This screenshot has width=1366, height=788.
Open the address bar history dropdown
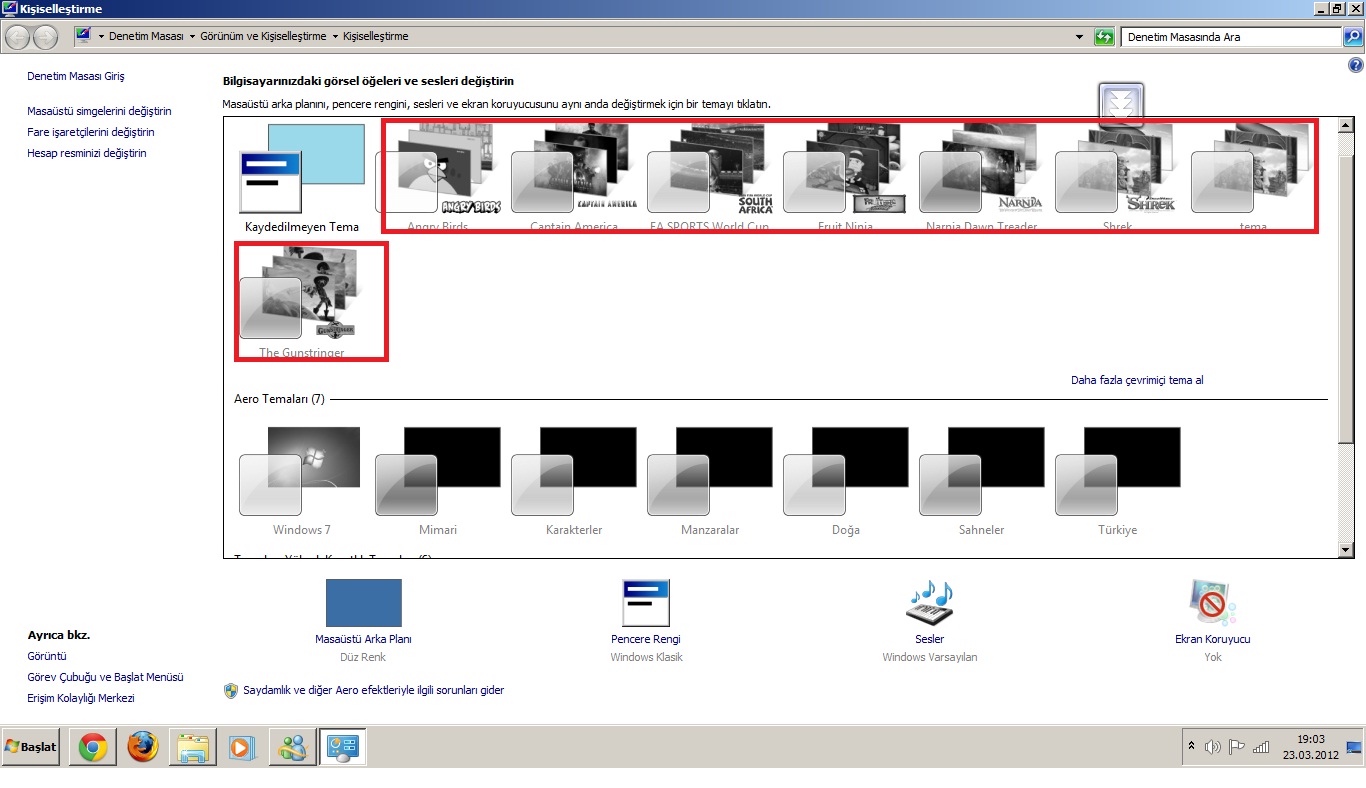coord(1079,37)
